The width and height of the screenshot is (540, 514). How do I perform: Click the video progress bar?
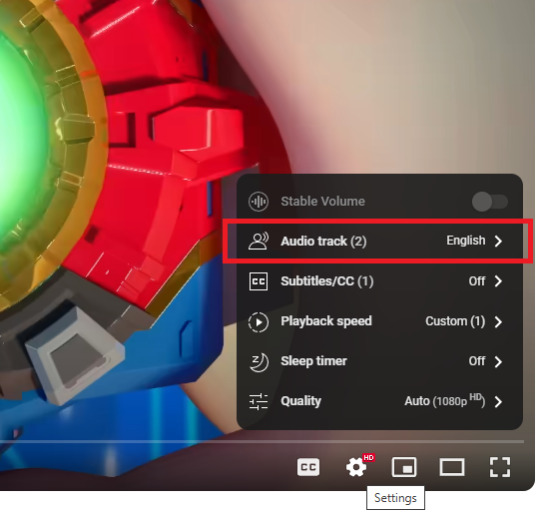262,441
